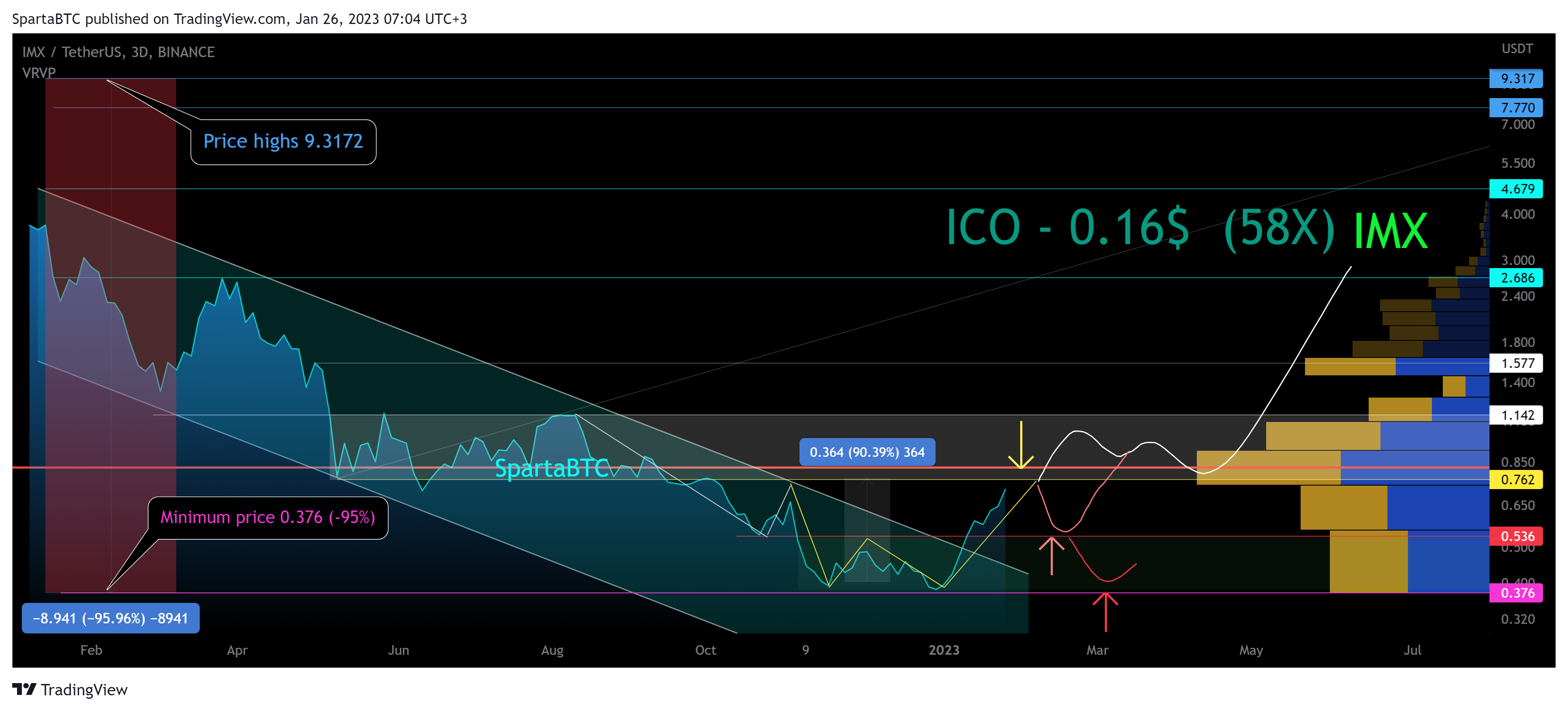1568x711 pixels.
Task: Click the 0.762 yellow price label
Action: click(x=1516, y=480)
